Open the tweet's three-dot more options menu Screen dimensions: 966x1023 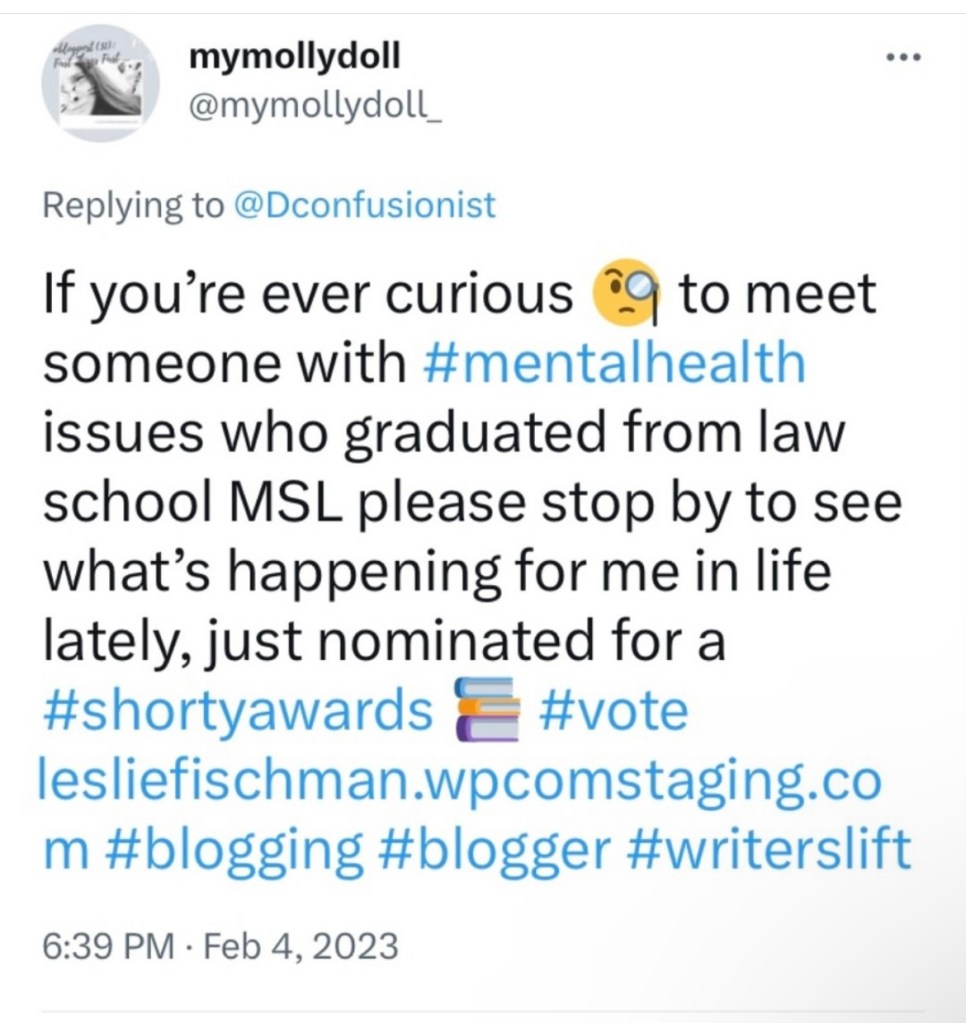pos(907,56)
